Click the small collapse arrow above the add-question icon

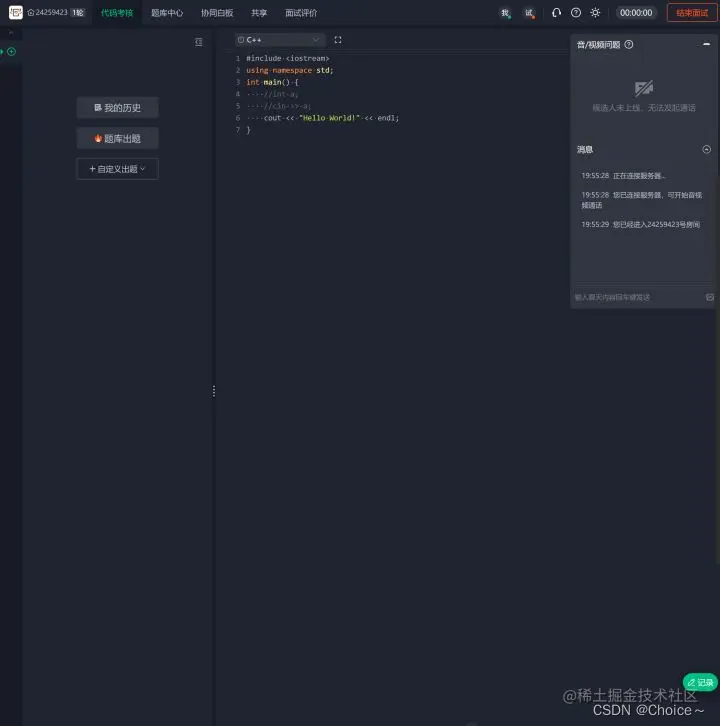click(11, 33)
